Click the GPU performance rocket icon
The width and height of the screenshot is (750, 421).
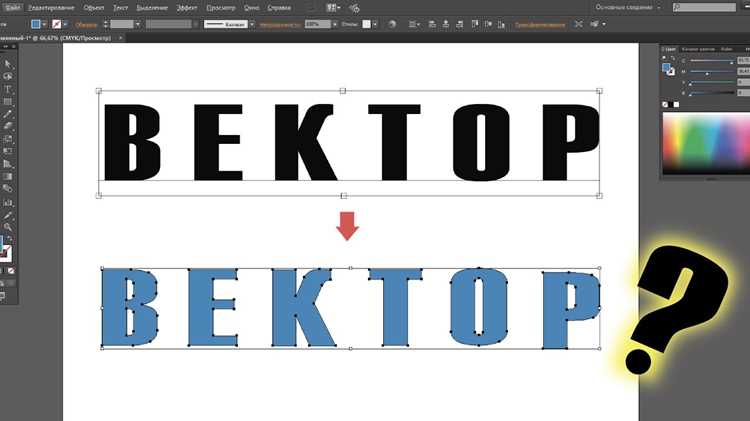click(354, 8)
